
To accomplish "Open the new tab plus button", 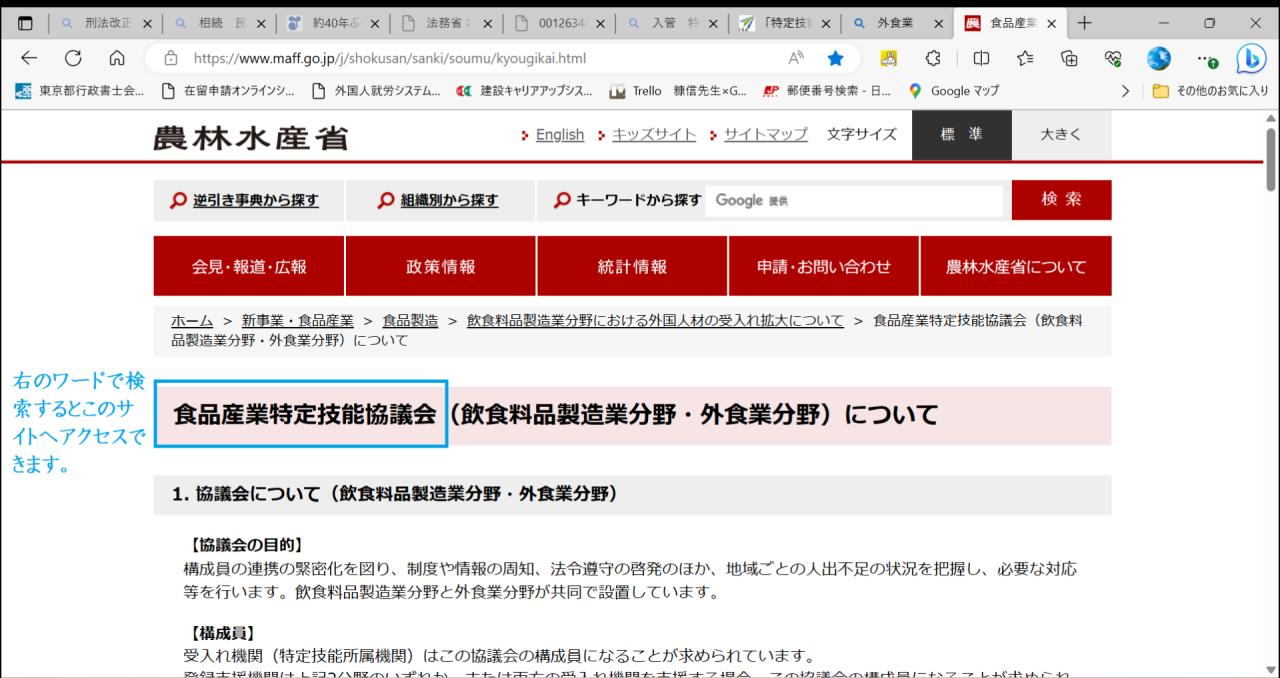I will (x=1085, y=23).
